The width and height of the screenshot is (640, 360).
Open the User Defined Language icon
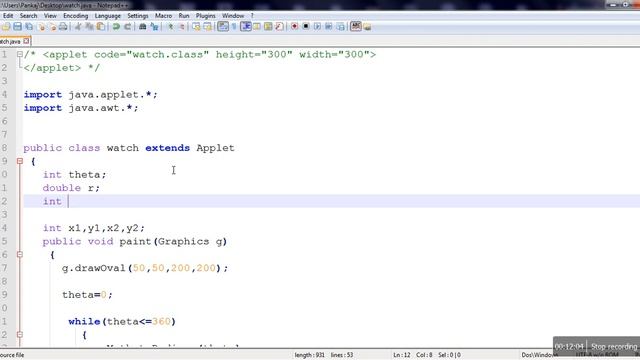click(257, 27)
